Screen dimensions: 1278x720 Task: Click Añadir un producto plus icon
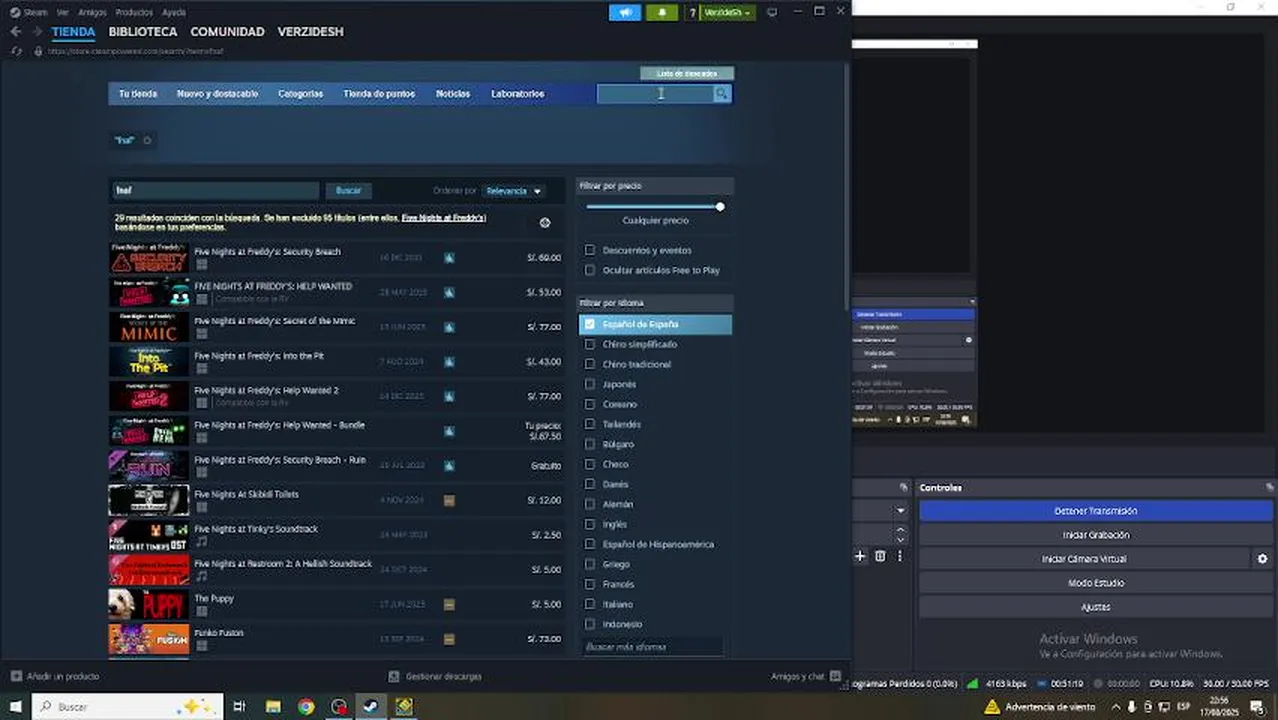16,676
